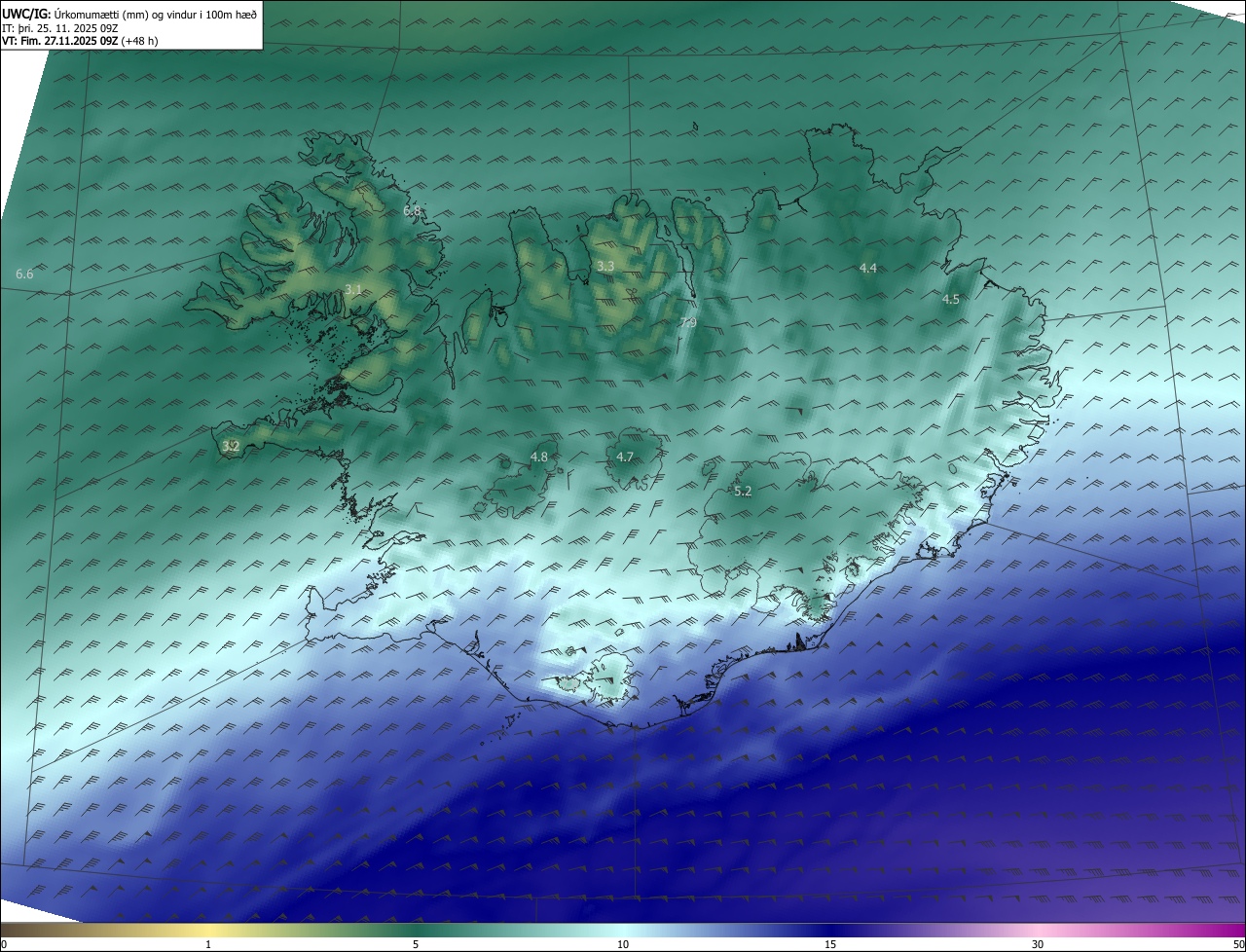
Task: Click the 4.5 value label on the map
Action: [x=951, y=300]
